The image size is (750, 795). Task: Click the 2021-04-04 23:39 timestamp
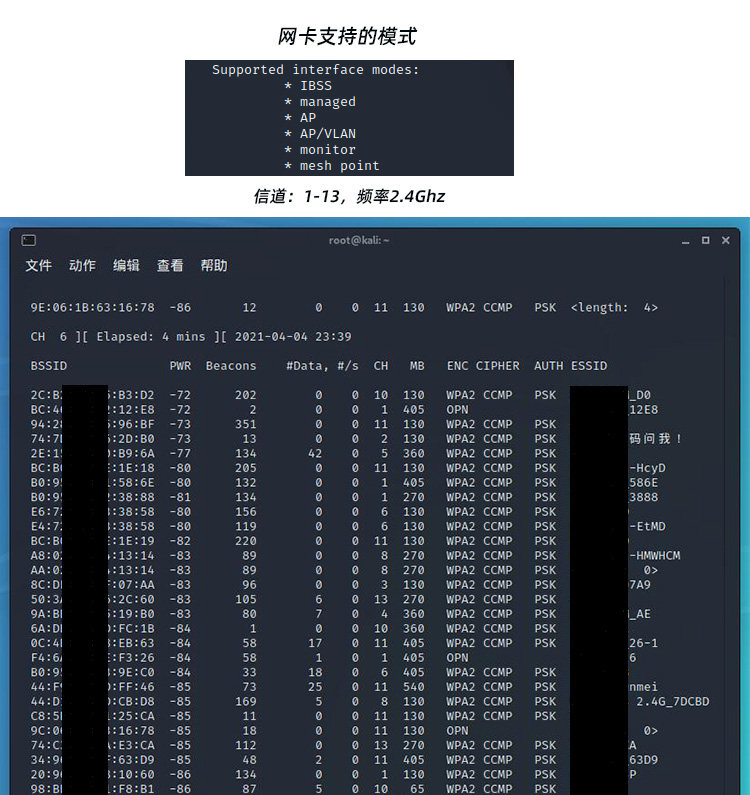293,337
